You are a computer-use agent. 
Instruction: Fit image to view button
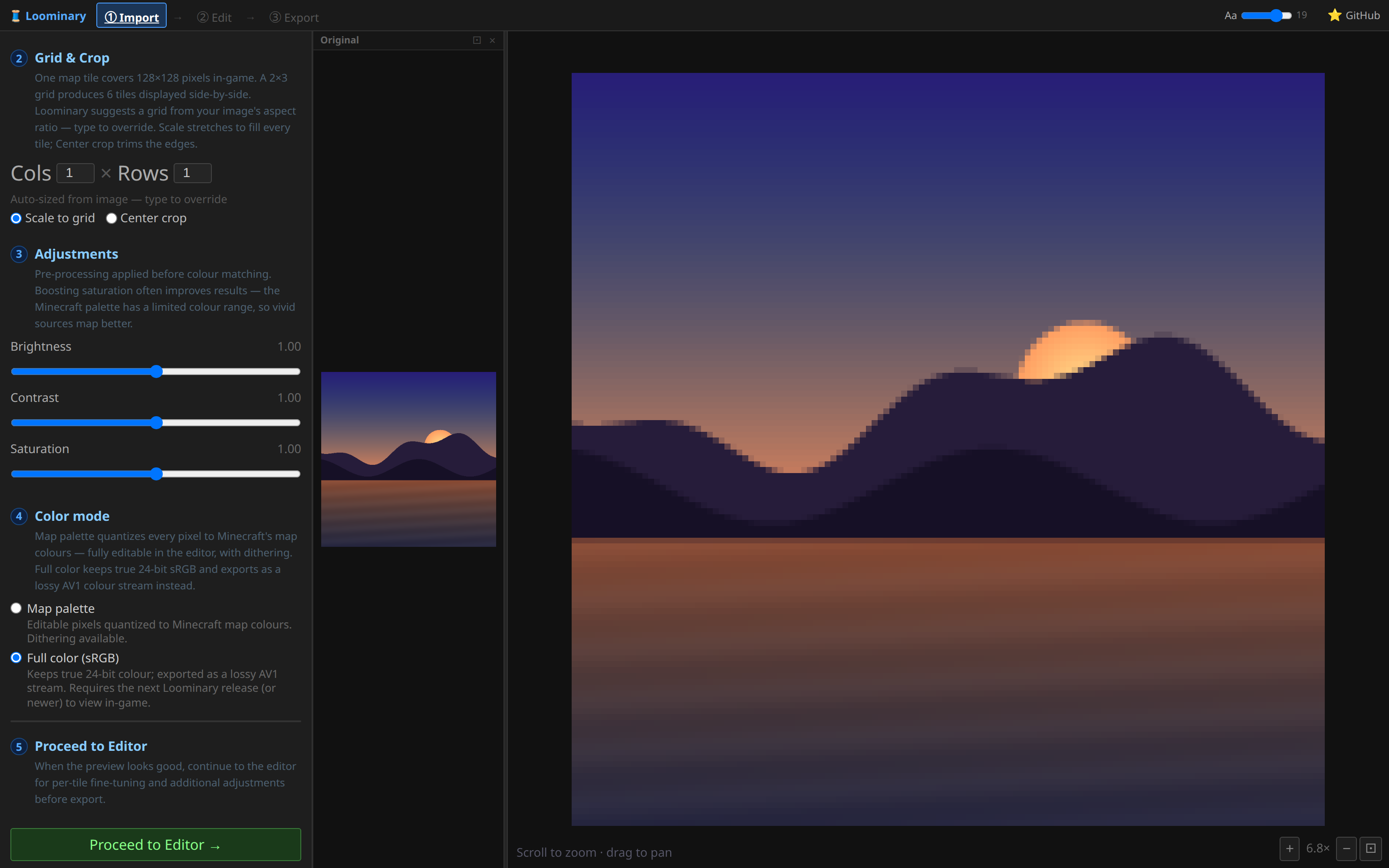[x=1371, y=848]
